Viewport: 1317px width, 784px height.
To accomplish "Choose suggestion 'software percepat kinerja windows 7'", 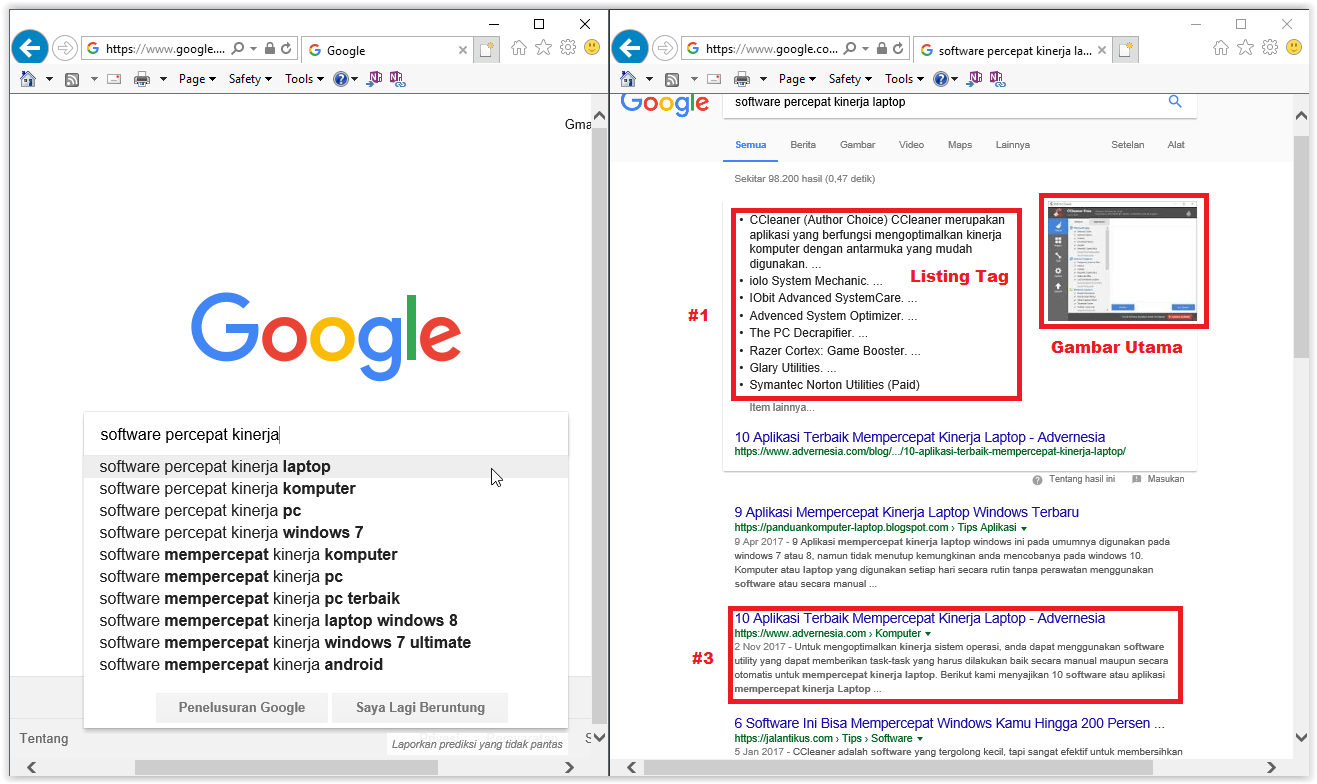I will 326,533.
